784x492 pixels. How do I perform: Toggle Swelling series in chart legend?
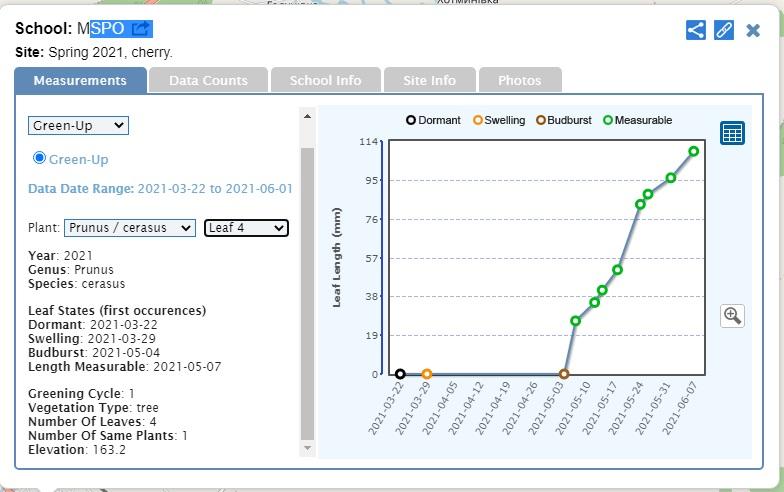point(498,120)
